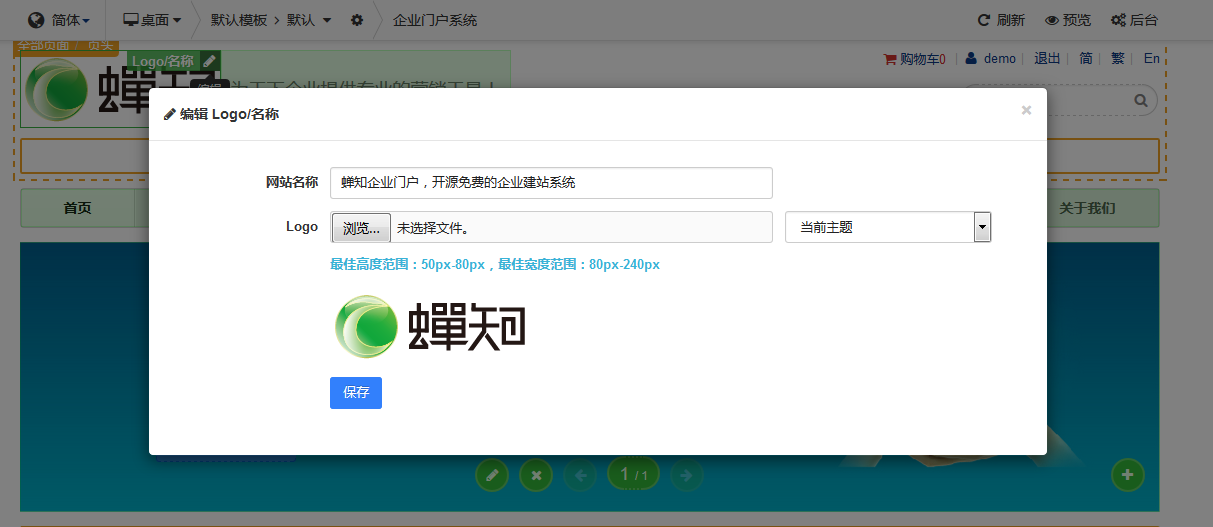The image size is (1213, 527).
Task: Switch to 简 simplified Chinese
Action: (x=1086, y=59)
